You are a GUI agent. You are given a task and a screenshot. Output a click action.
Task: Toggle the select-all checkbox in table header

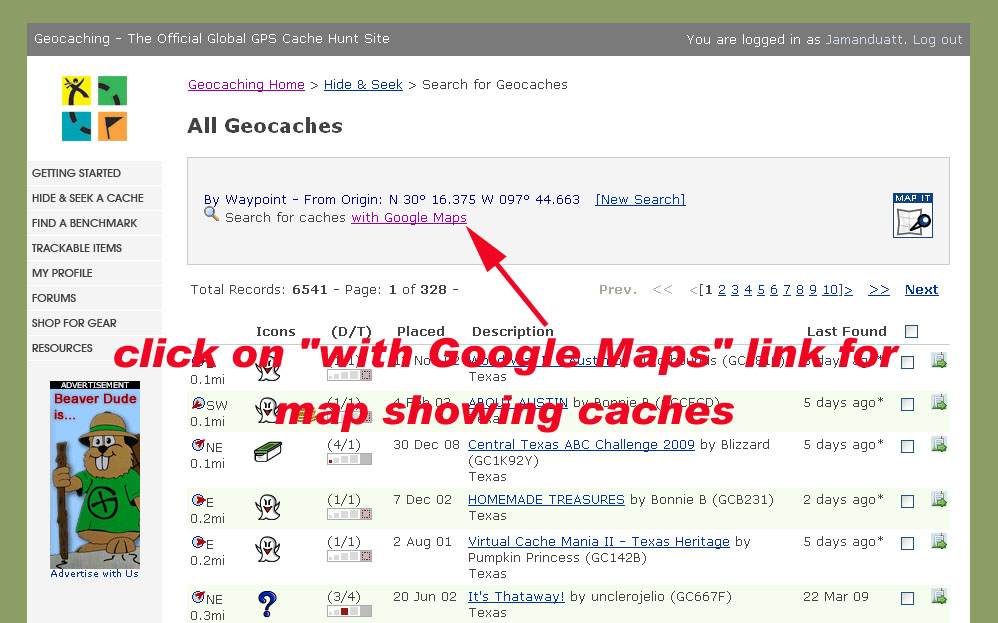click(911, 331)
